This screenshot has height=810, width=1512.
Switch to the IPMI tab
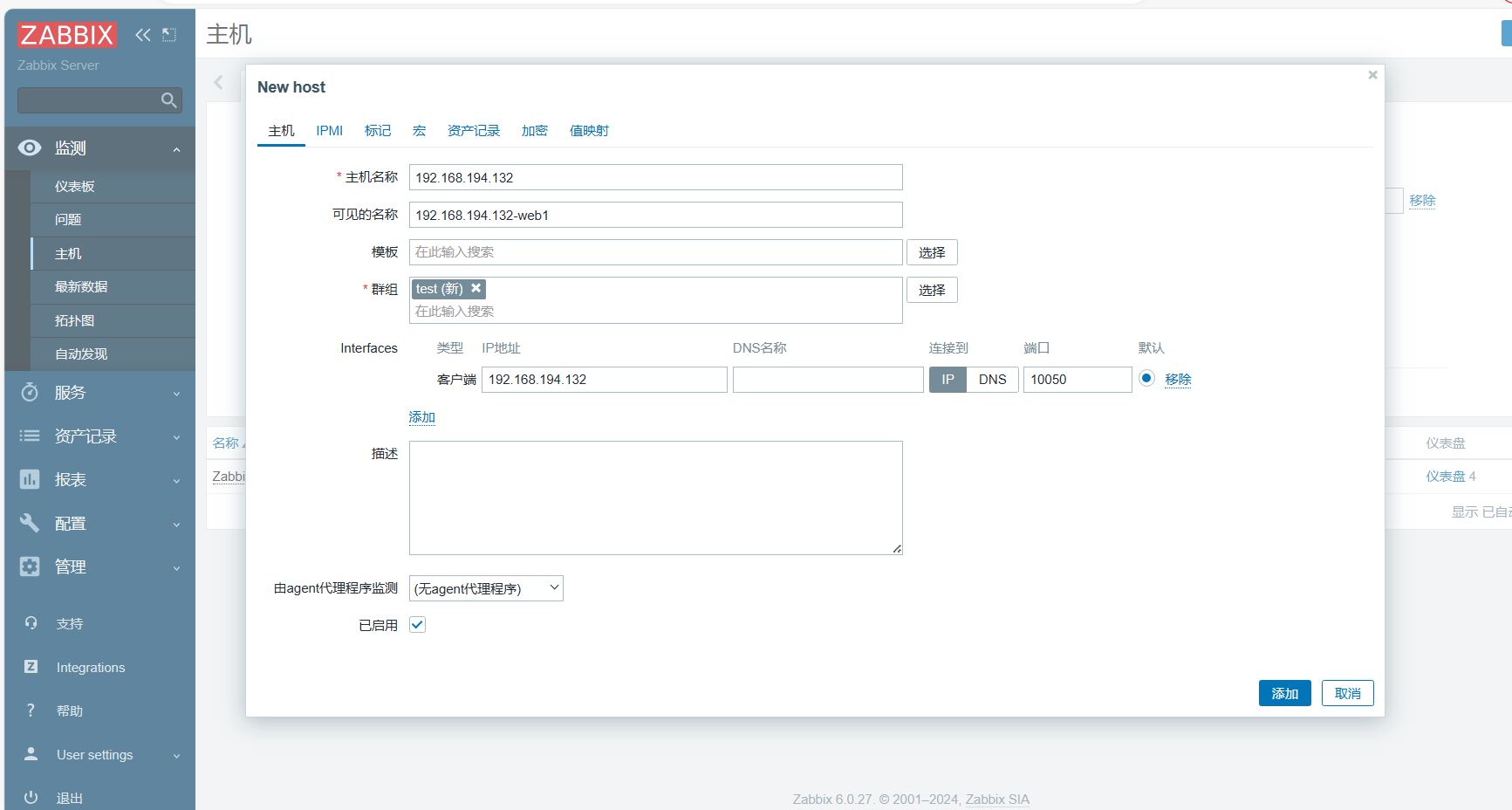click(x=330, y=131)
